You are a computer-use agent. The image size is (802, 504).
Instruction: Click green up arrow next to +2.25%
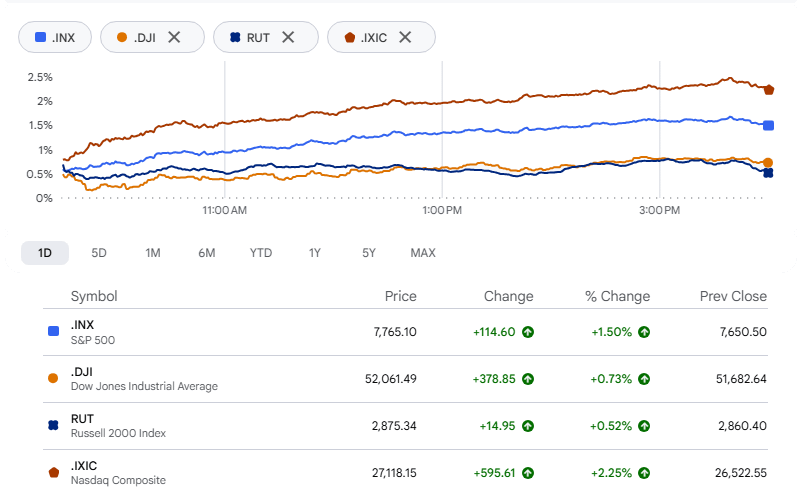(x=644, y=473)
